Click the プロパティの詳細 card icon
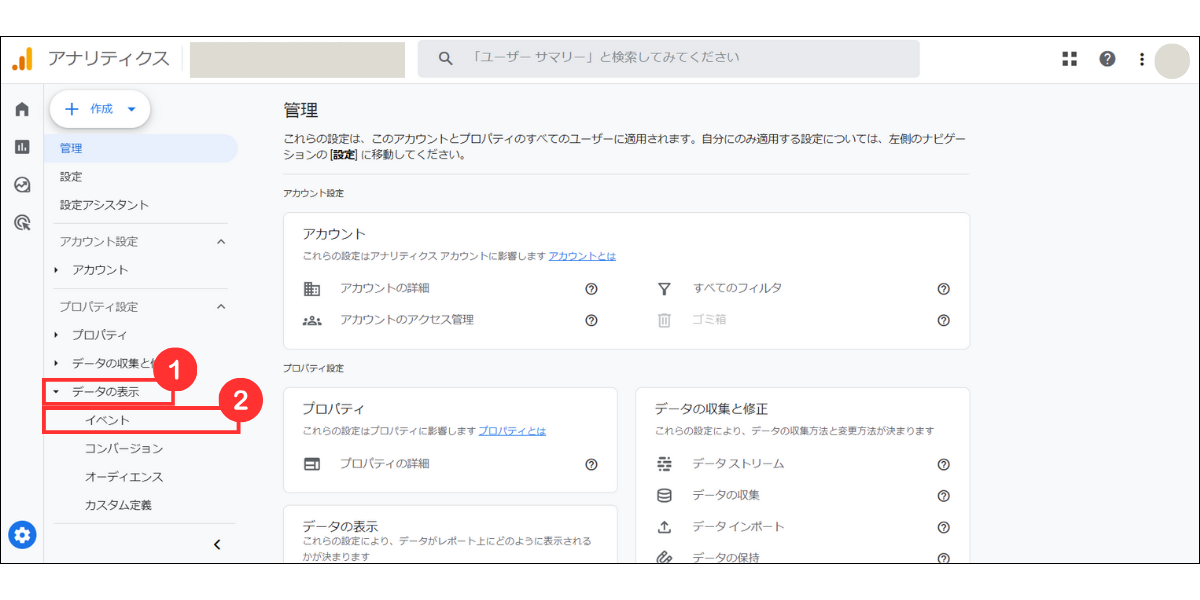 point(312,464)
